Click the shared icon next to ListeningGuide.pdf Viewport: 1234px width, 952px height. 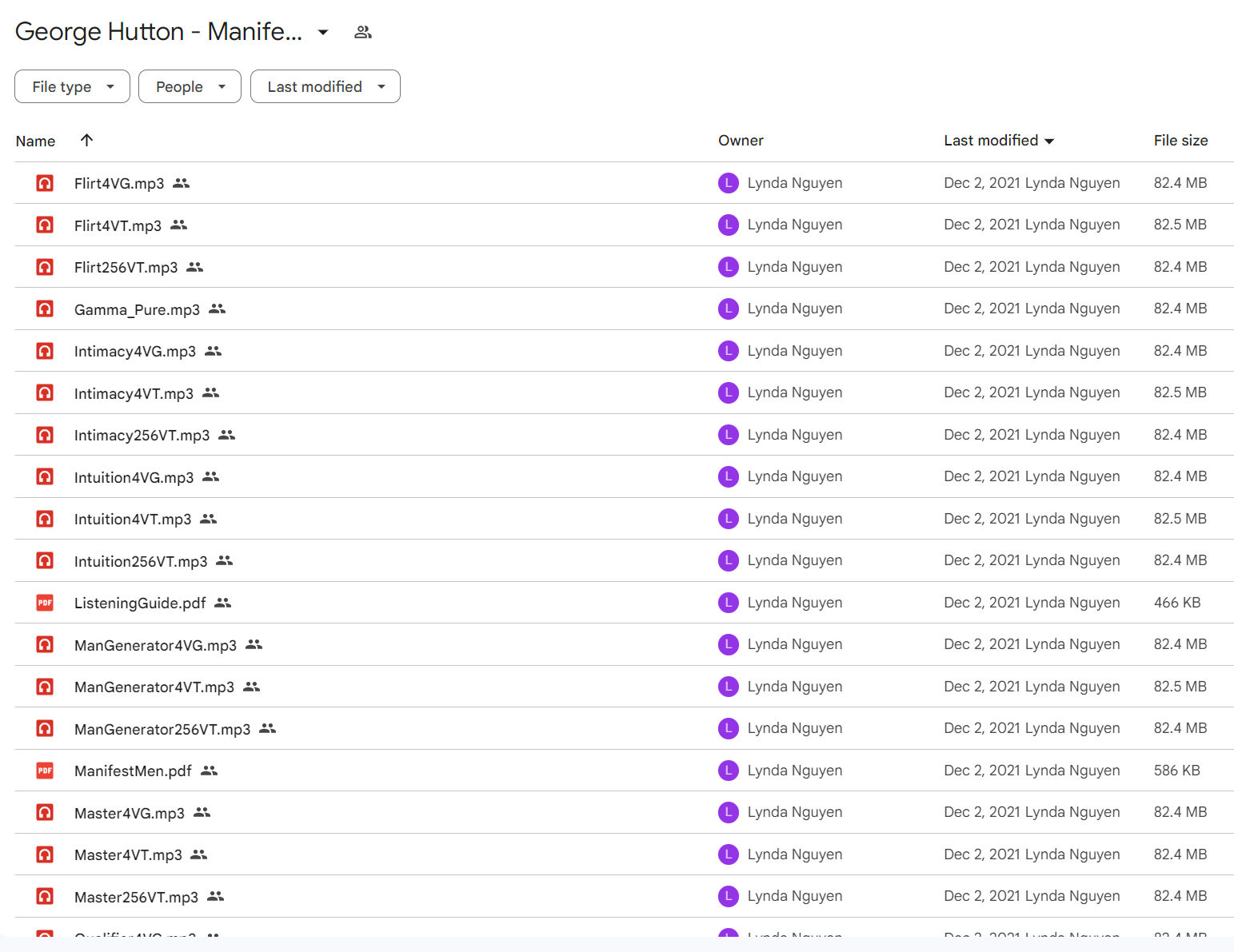223,603
